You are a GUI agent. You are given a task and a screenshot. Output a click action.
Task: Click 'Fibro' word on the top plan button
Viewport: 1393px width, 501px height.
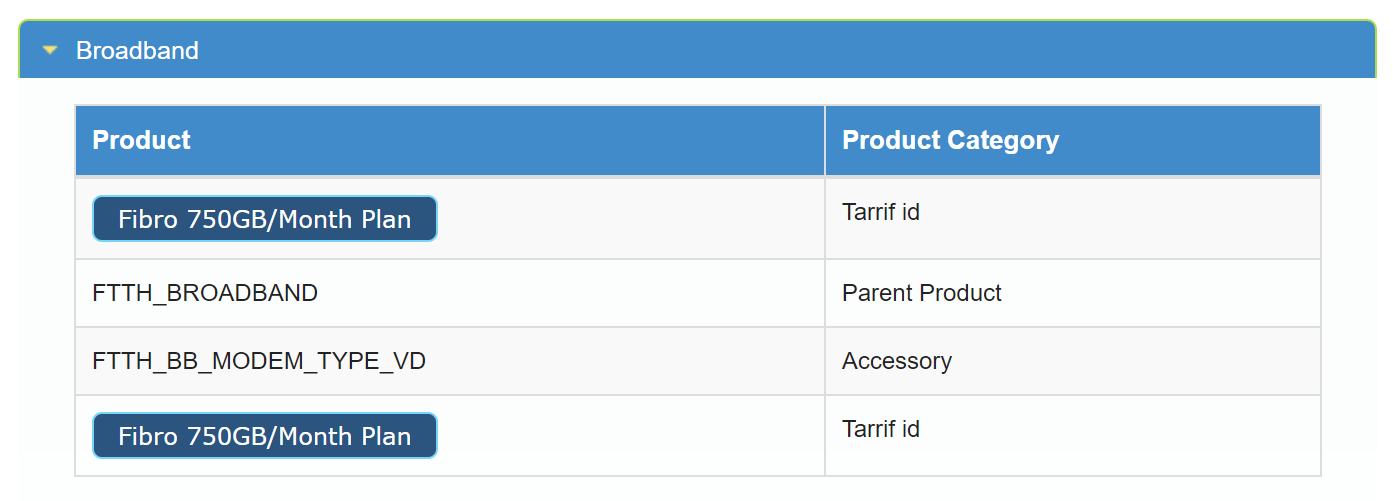[x=148, y=219]
